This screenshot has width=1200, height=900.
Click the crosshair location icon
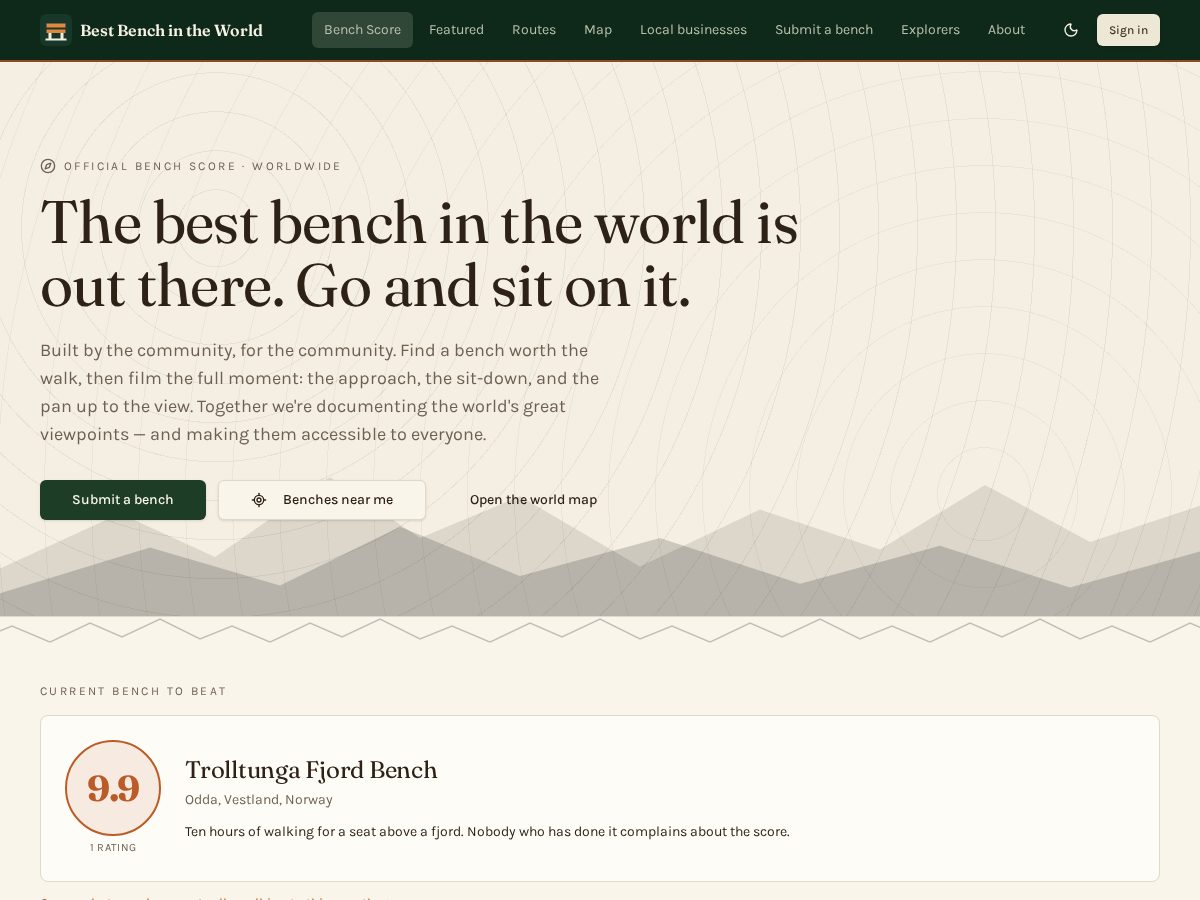click(259, 500)
